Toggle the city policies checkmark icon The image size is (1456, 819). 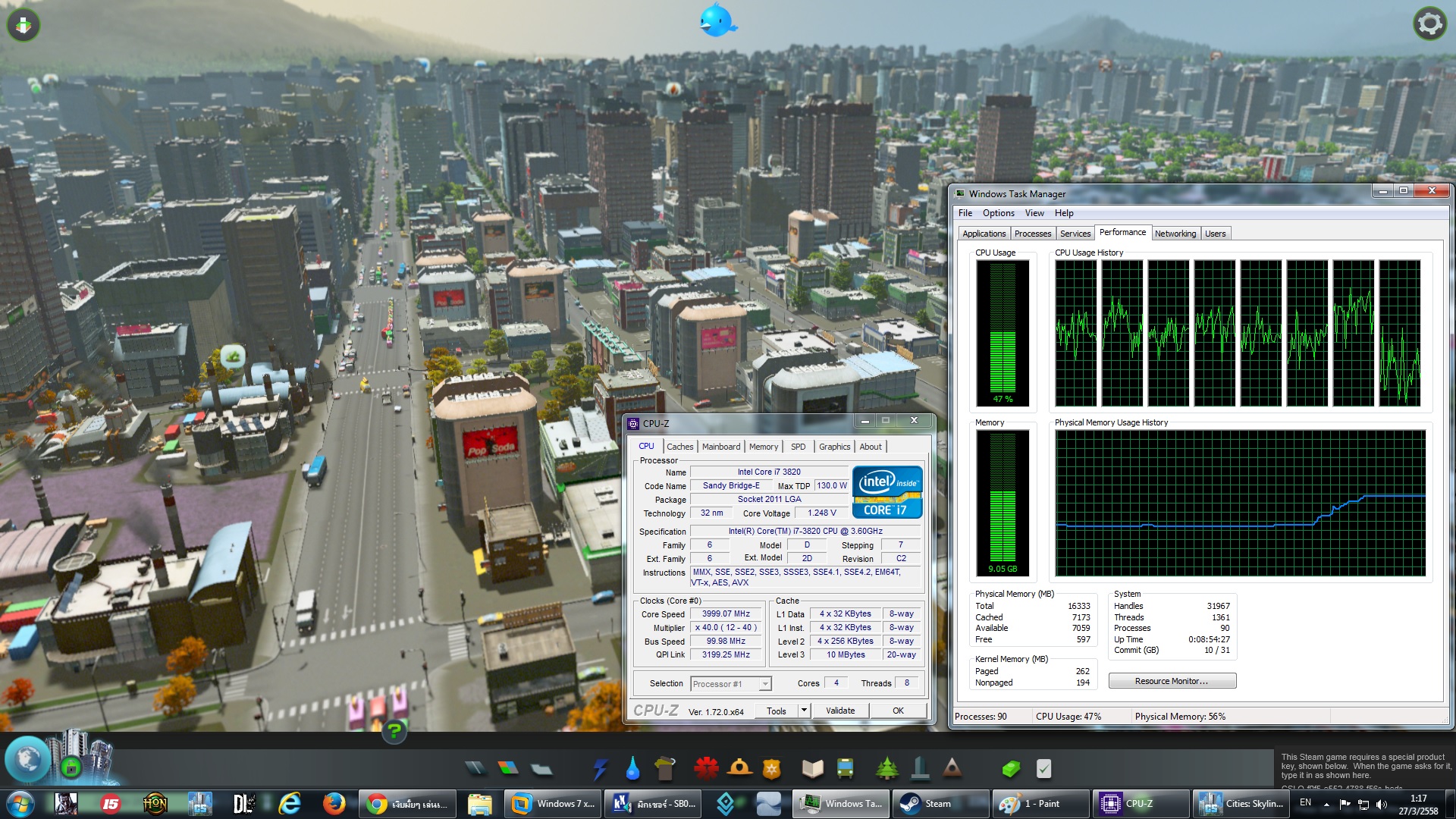click(x=1043, y=769)
